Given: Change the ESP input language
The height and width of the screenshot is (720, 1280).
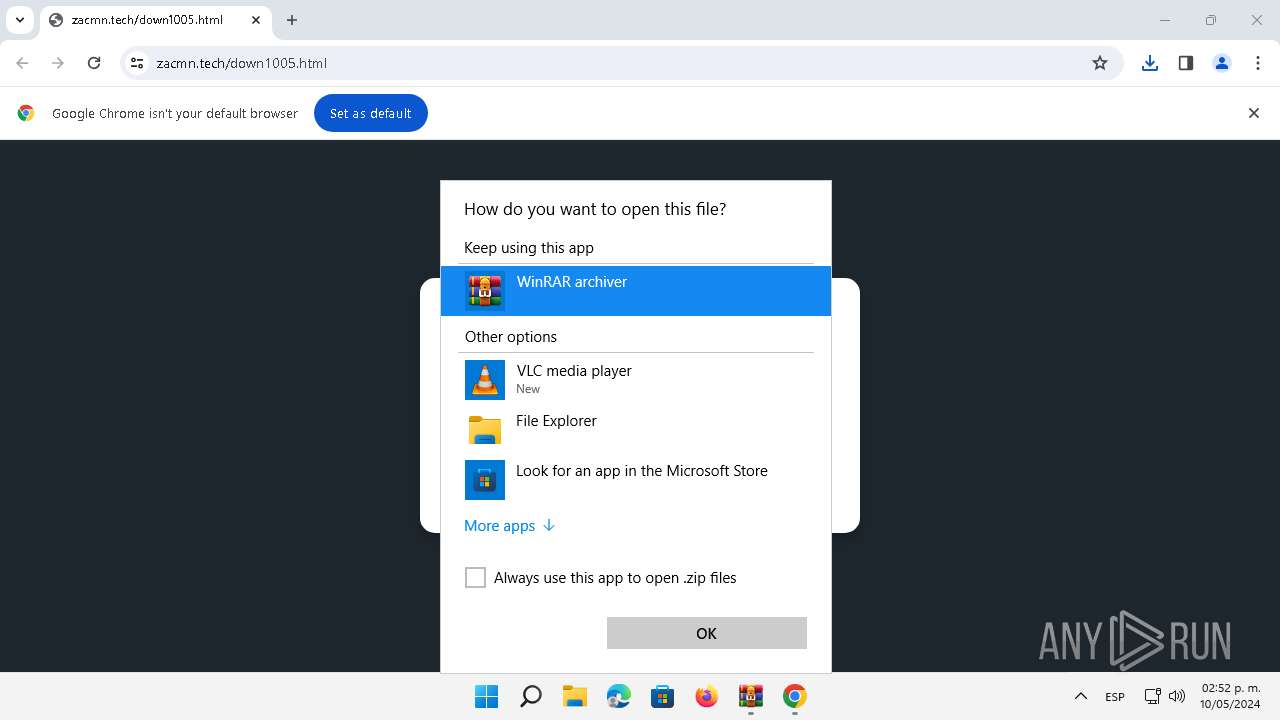Looking at the screenshot, I should 1115,696.
